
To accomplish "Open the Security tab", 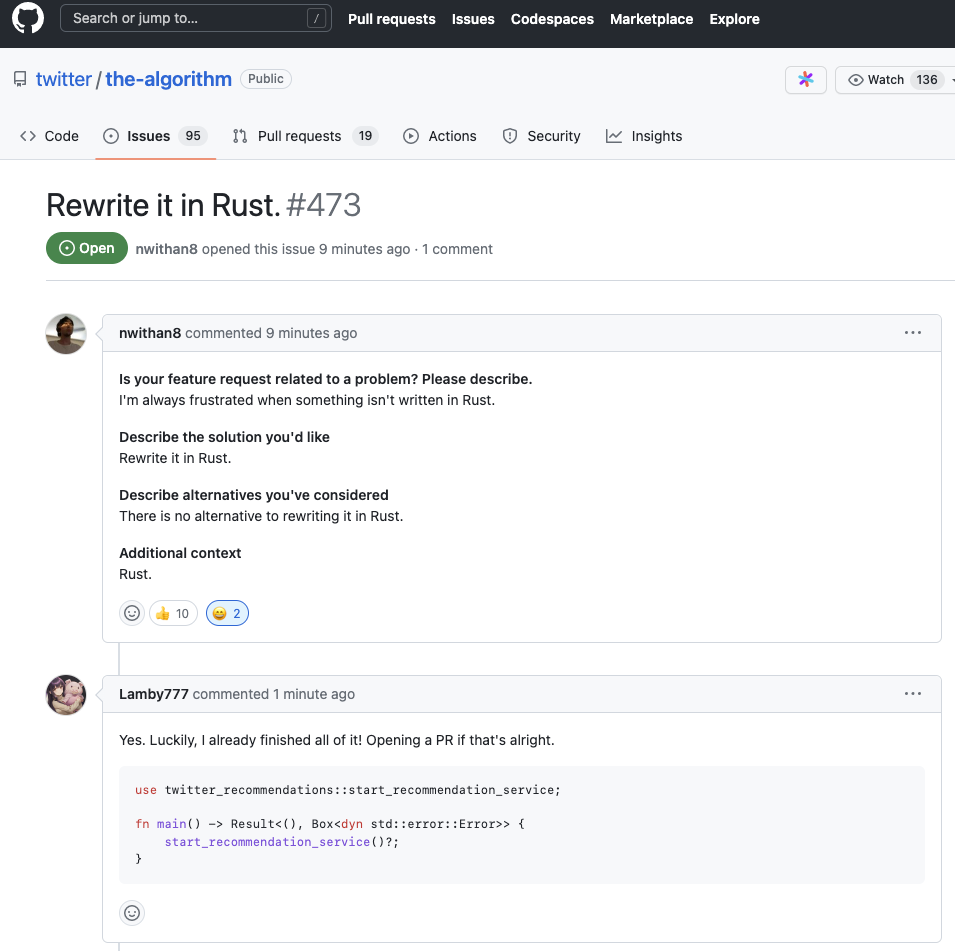I will pyautogui.click(x=541, y=136).
